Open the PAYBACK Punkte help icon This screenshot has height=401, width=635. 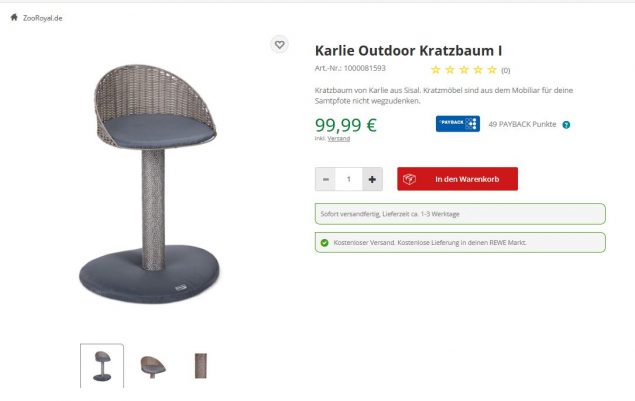click(566, 125)
